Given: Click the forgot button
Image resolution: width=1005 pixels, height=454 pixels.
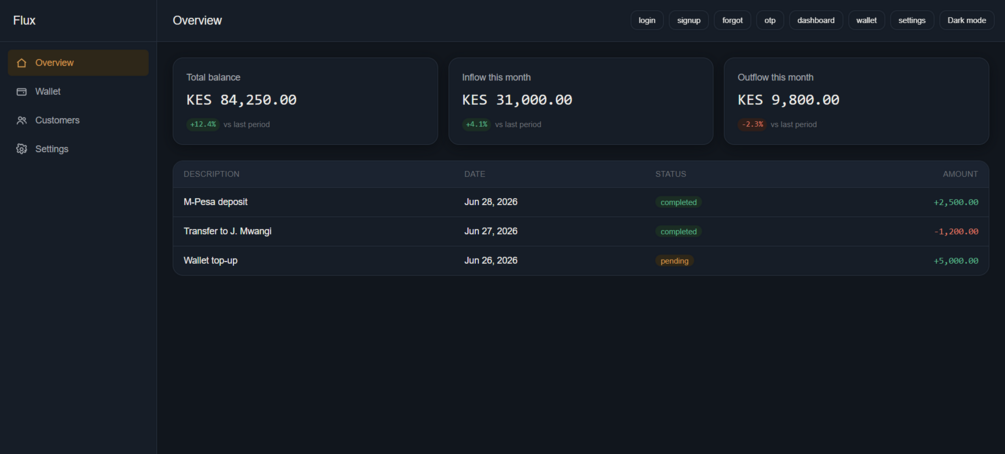Looking at the screenshot, I should click(733, 21).
